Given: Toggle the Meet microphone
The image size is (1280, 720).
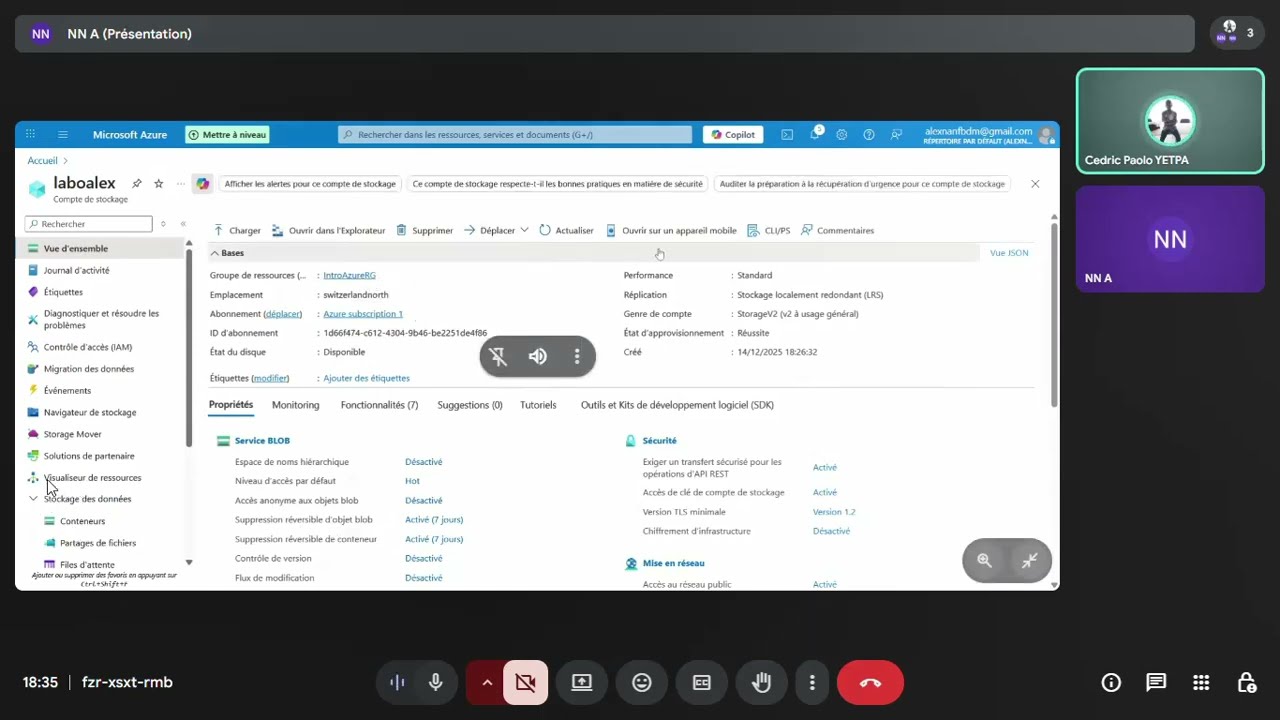Looking at the screenshot, I should click(435, 682).
